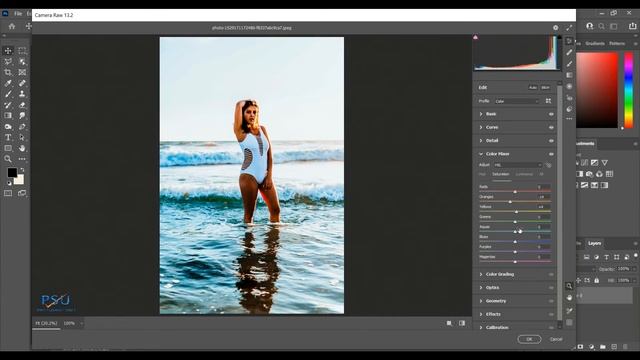Select the Hand tool in left toolbar
This screenshot has width=640, height=360.
pos(22,148)
